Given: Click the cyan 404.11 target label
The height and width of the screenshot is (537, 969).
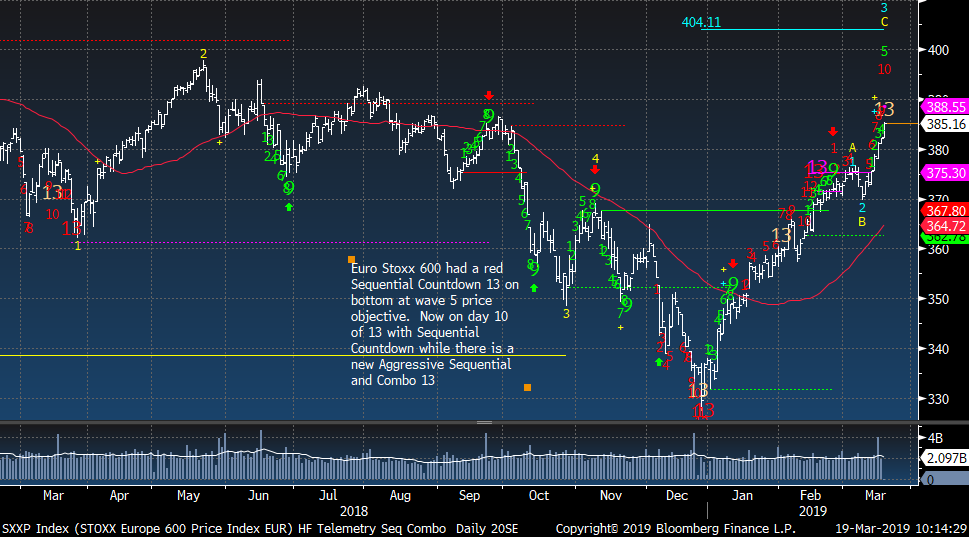Looking at the screenshot, I should [x=701, y=22].
